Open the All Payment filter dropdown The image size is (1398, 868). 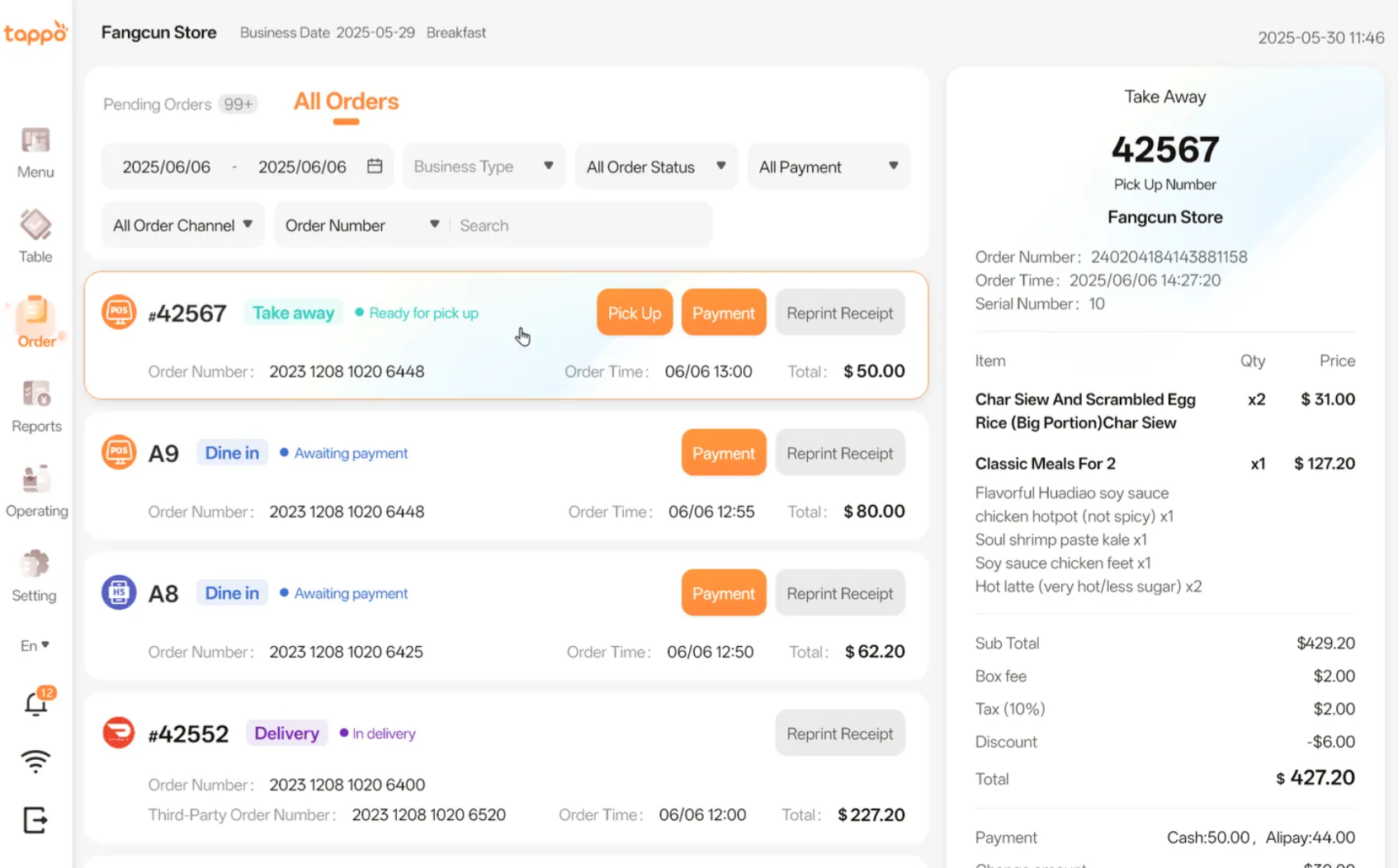coord(828,167)
